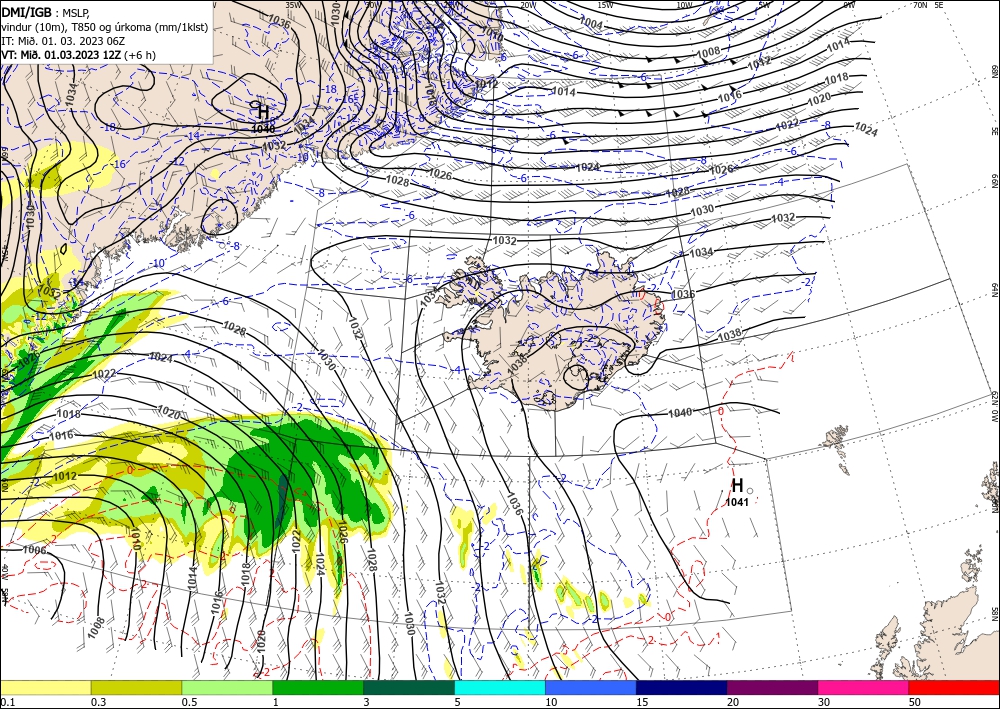Click the yellow 0.1–0.3 mm legend swatch
The width and height of the screenshot is (1000, 709).
coord(45,687)
